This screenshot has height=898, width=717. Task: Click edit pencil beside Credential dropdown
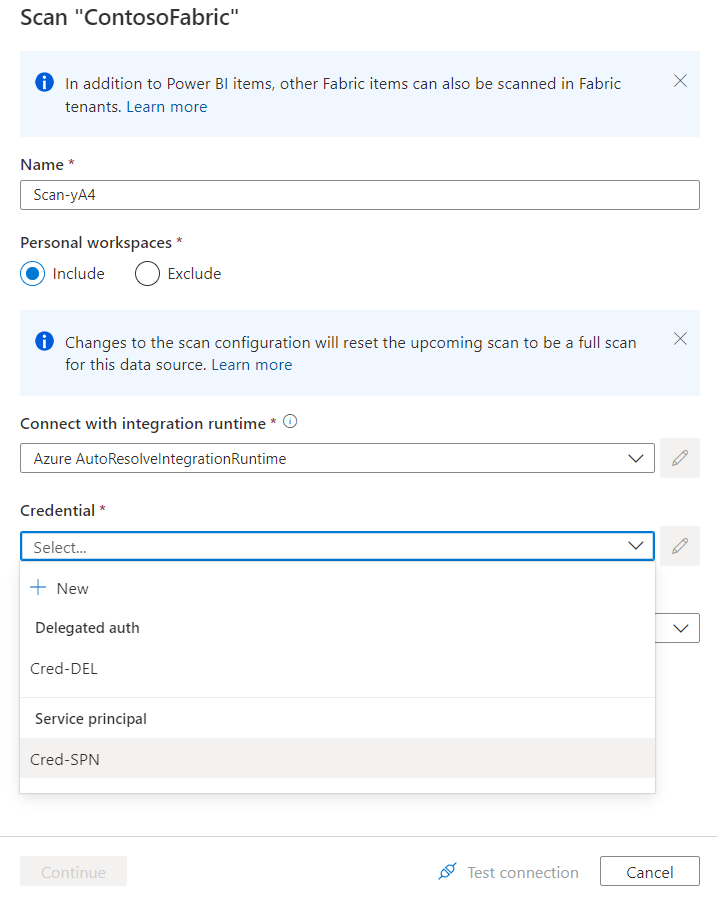tap(680, 546)
